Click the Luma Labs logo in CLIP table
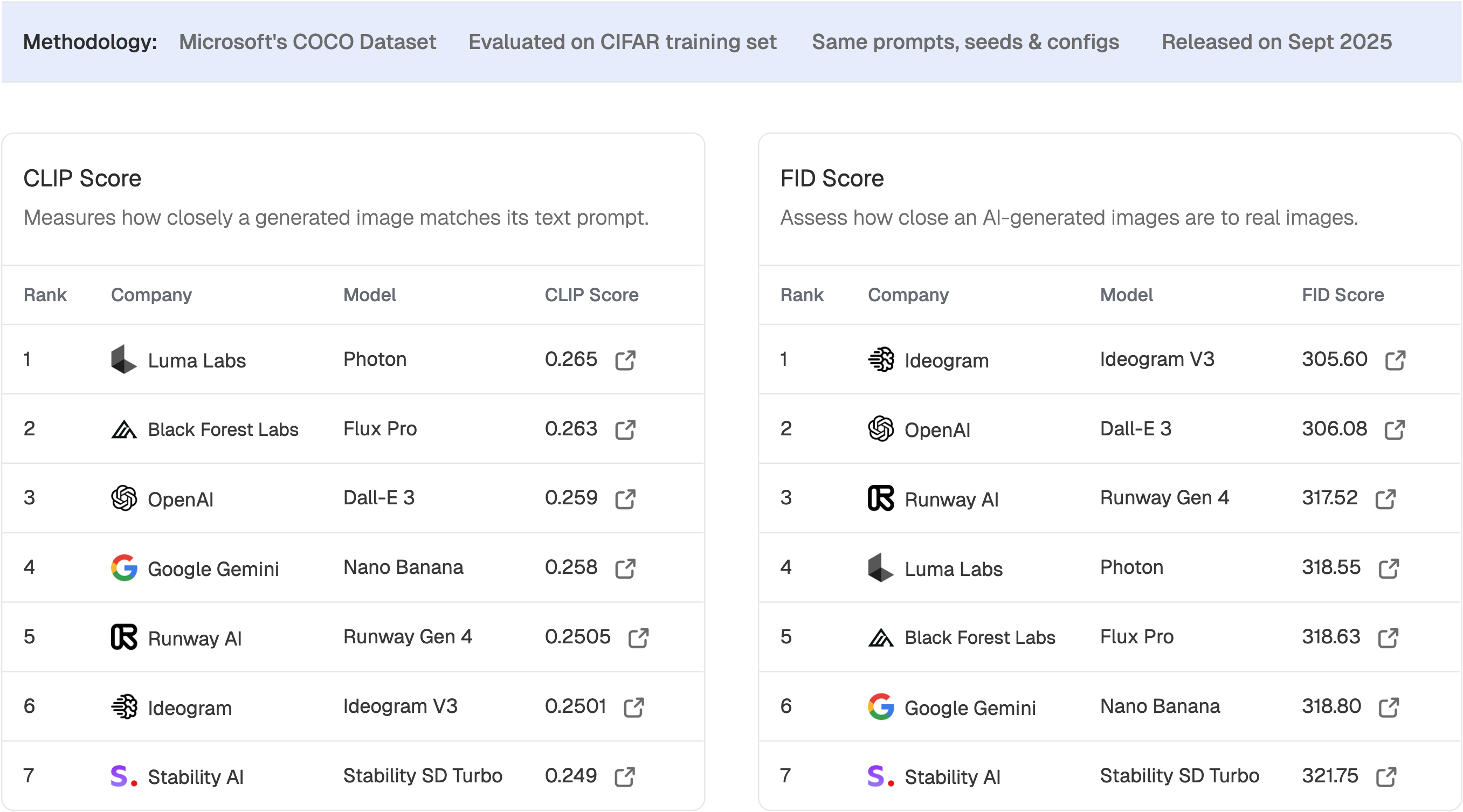Image resolution: width=1463 pixels, height=812 pixels. click(123, 359)
